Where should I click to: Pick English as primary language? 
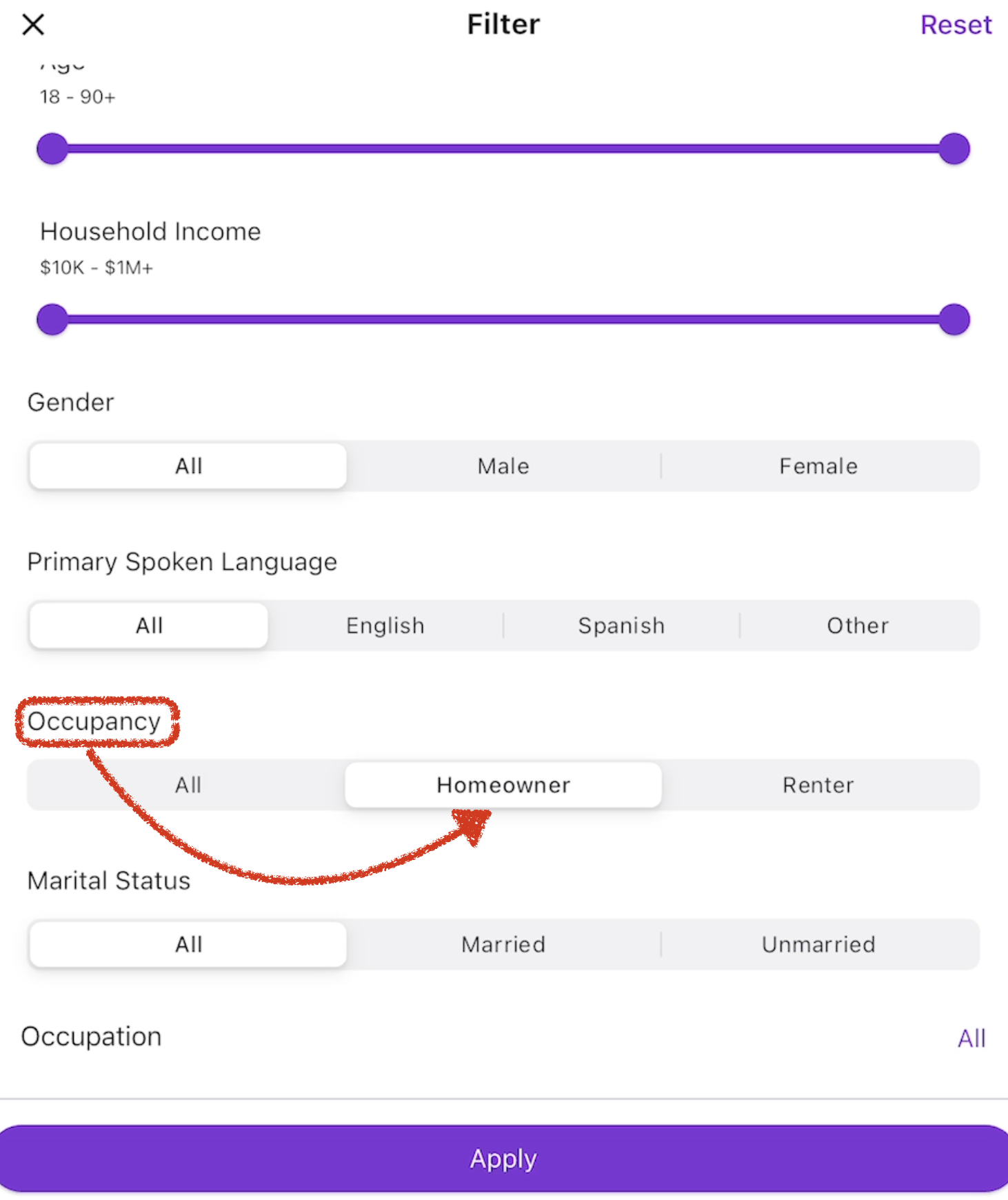click(x=385, y=626)
